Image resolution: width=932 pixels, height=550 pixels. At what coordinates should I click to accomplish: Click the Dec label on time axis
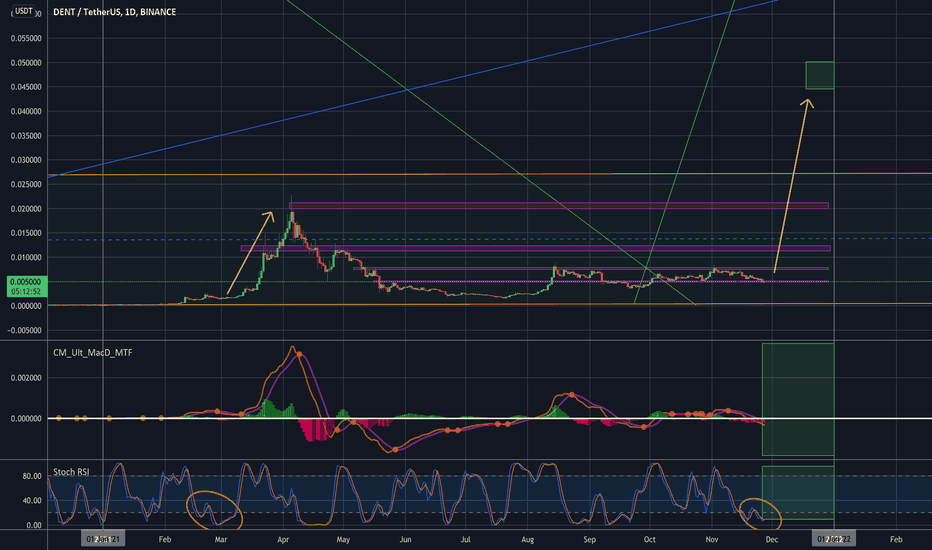[x=772, y=539]
